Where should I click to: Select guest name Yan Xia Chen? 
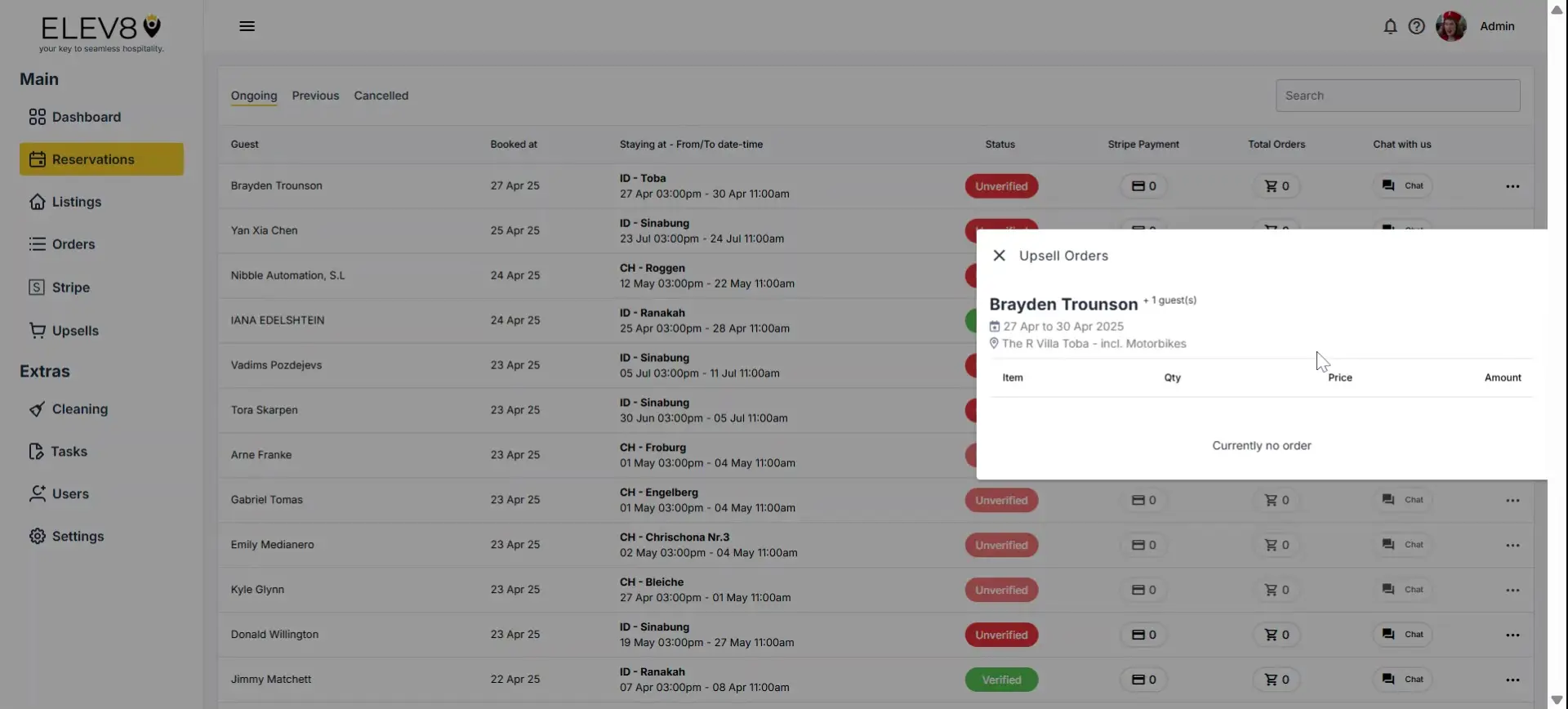click(264, 230)
